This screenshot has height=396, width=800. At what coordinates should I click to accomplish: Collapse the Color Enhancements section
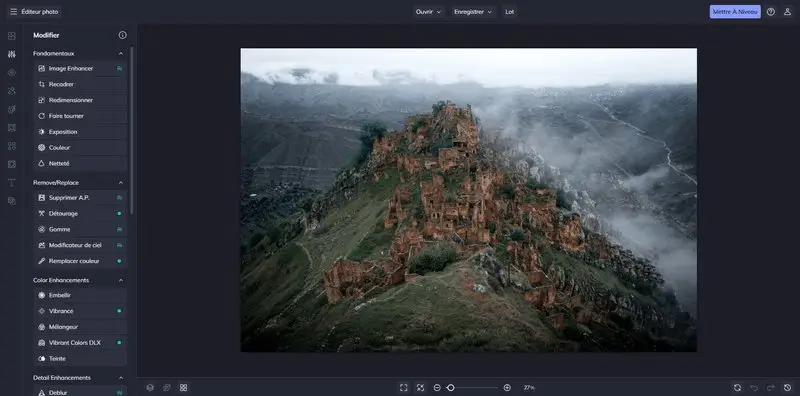121,281
